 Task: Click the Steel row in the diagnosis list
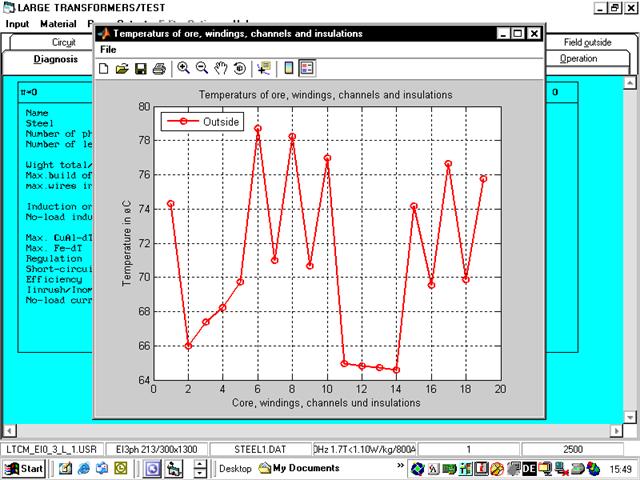point(39,123)
